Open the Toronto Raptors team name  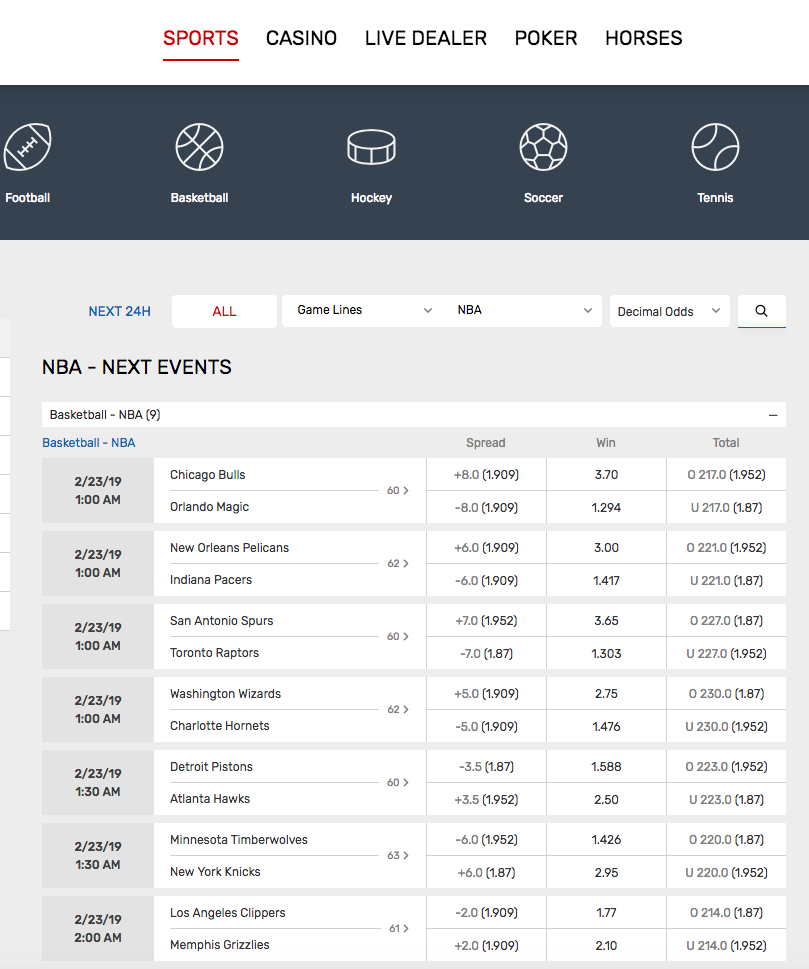(214, 653)
